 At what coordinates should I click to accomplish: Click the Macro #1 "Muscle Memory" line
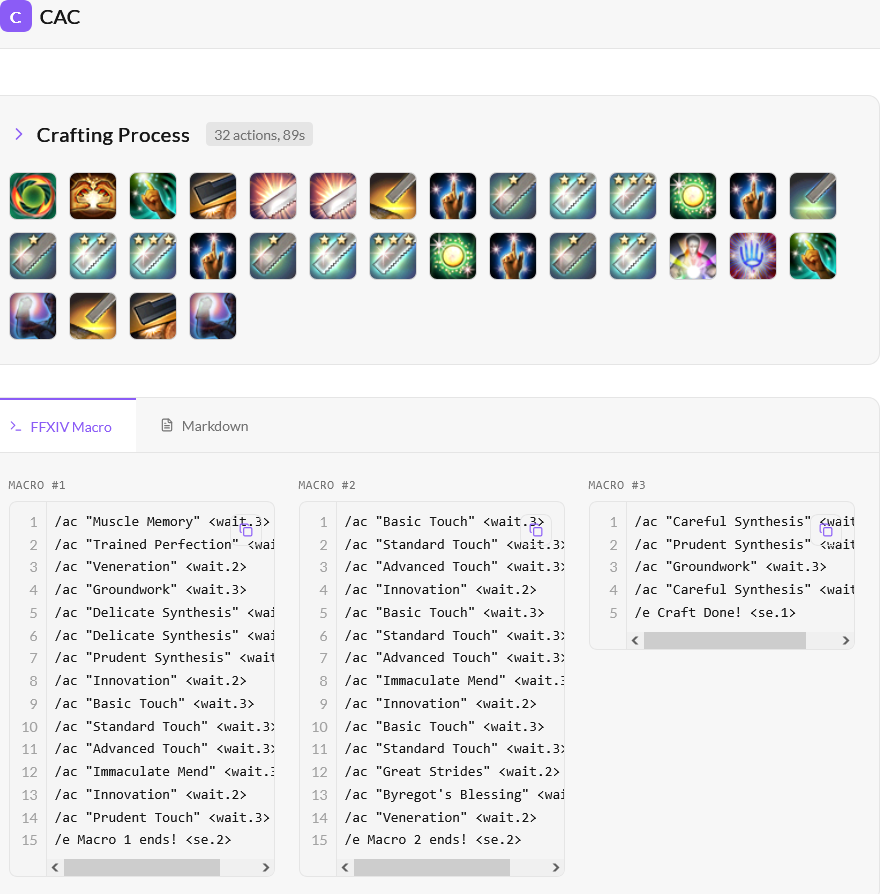[x=162, y=521]
